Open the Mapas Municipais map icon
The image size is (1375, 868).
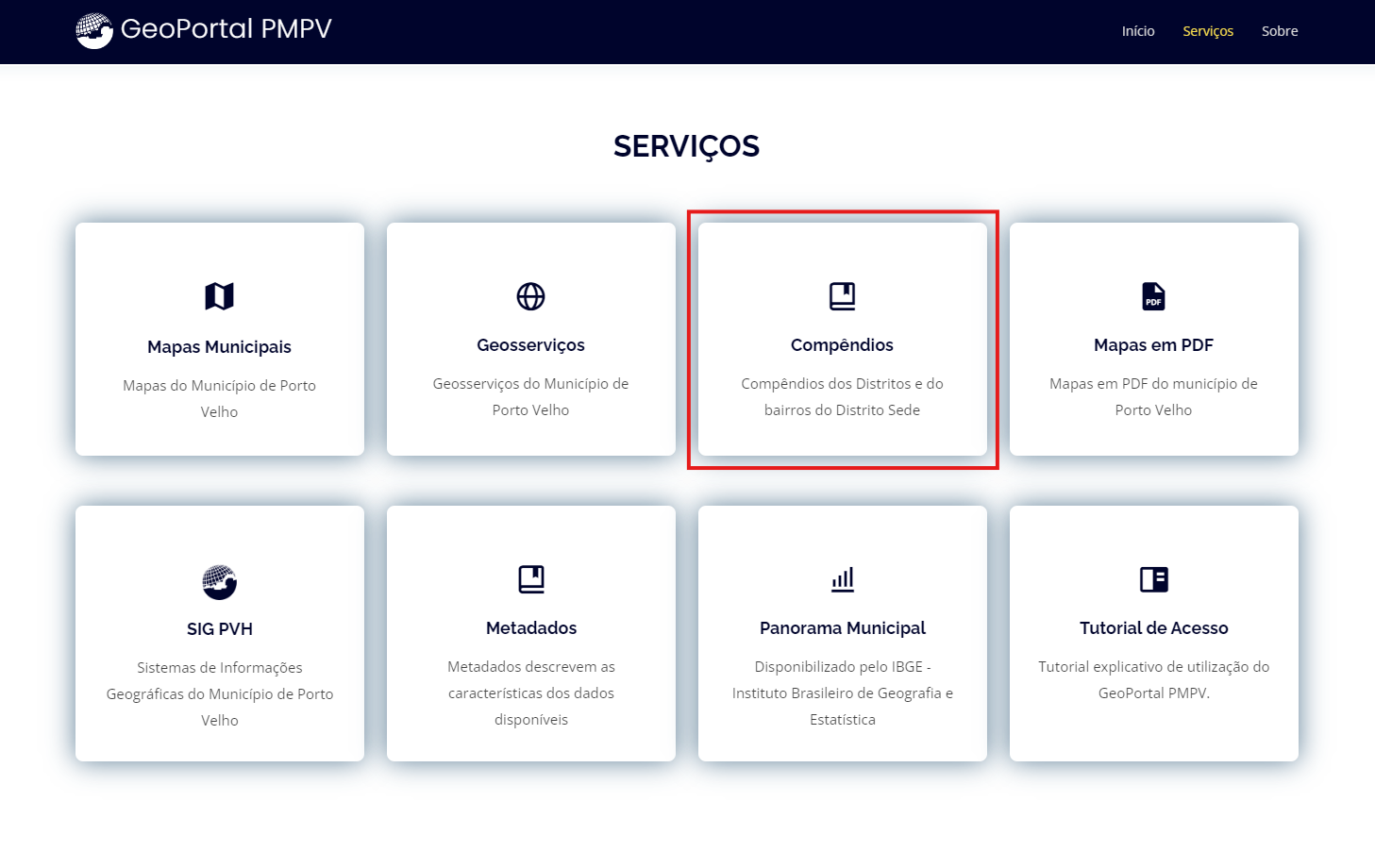(x=219, y=296)
